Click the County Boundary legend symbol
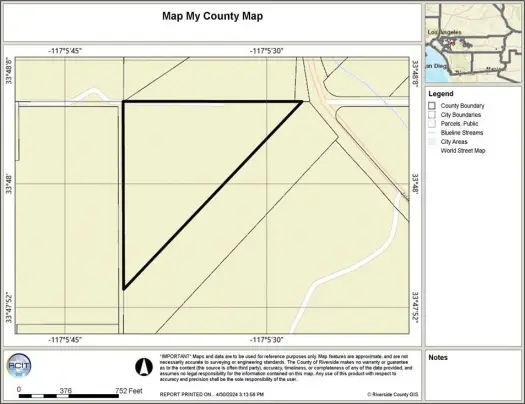The height and width of the screenshot is (404, 525). [x=432, y=106]
